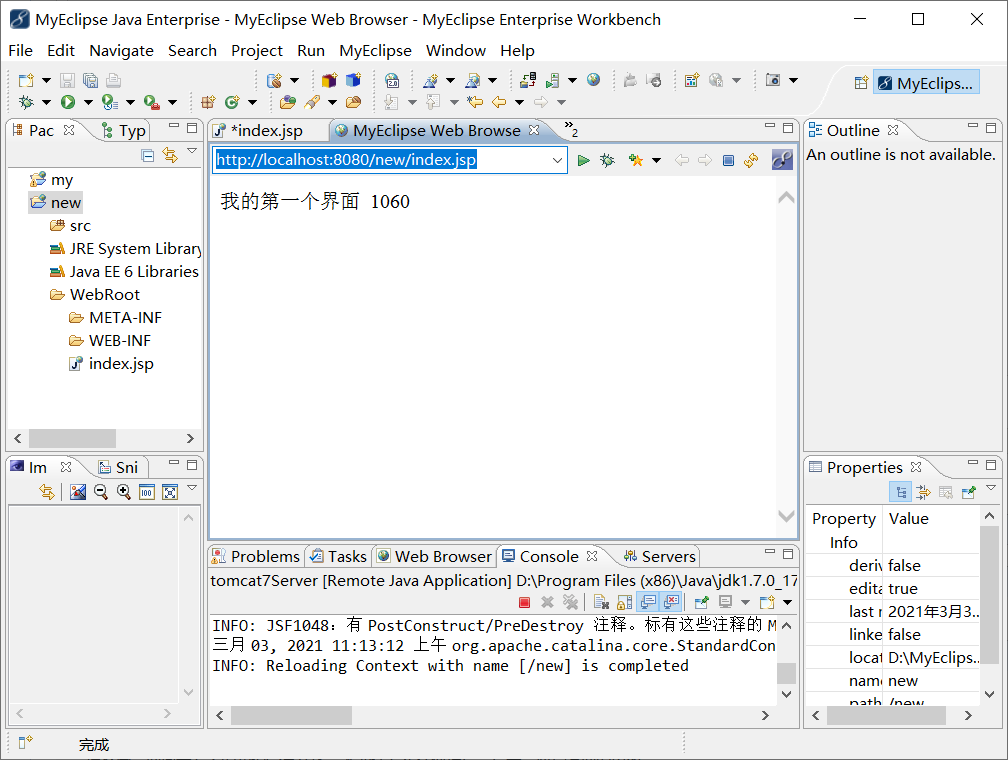Click the Clear Console icon
1008x760 pixels.
click(x=601, y=602)
